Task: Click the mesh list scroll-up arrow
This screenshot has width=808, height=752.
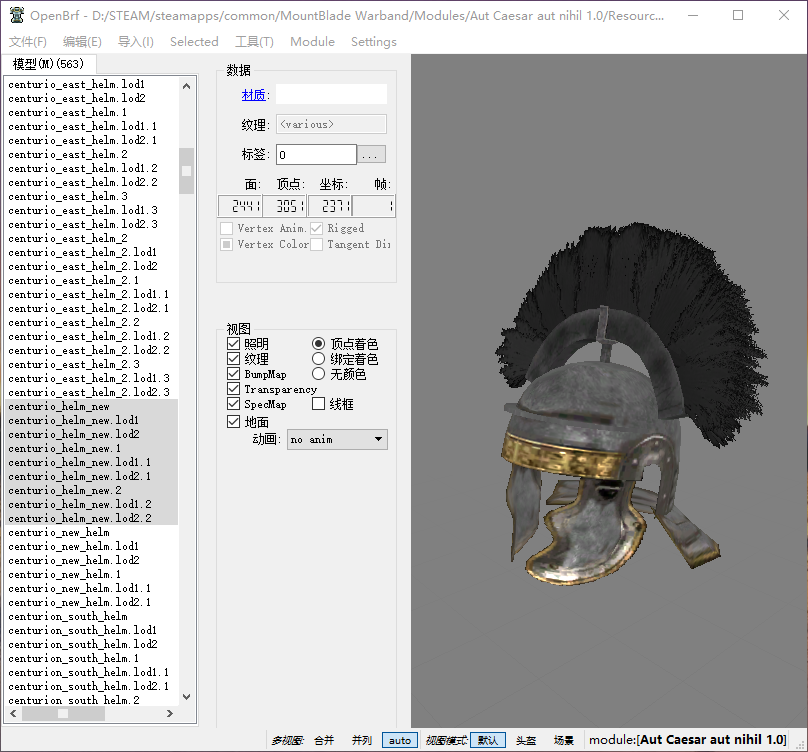Action: (x=187, y=86)
